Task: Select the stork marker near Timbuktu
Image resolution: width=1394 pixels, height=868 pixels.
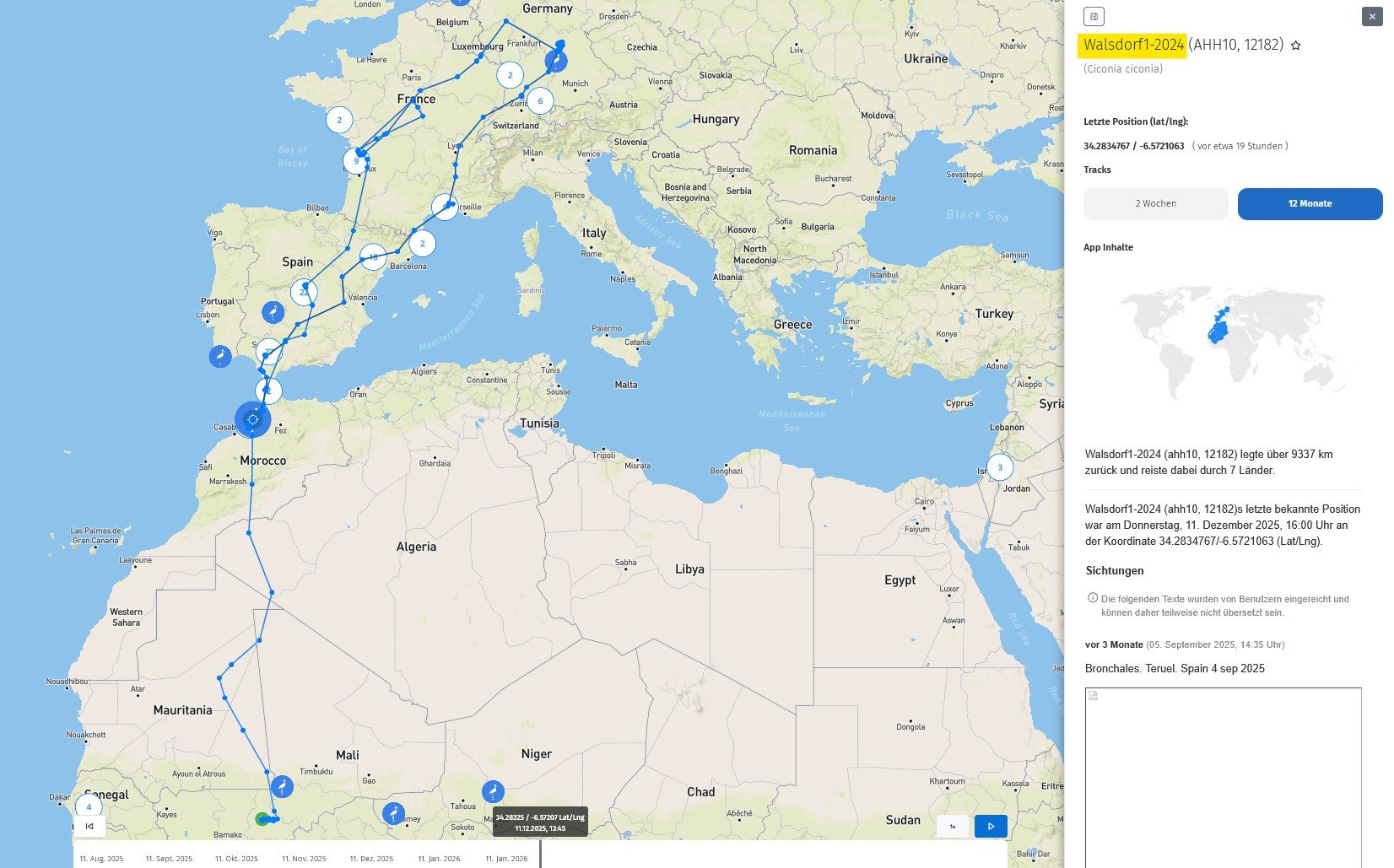Action: [x=282, y=787]
